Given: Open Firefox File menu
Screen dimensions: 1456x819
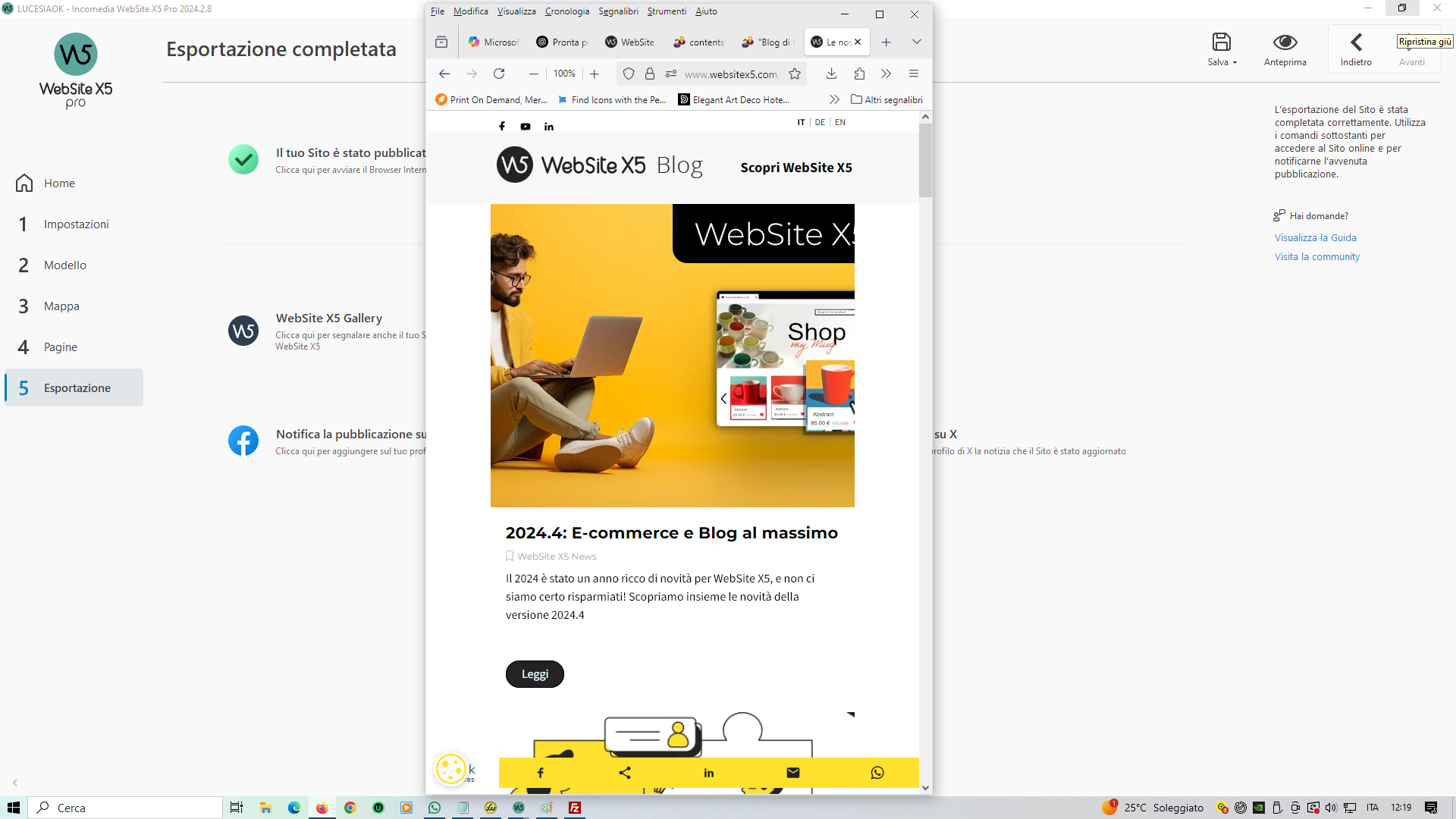Looking at the screenshot, I should [438, 11].
